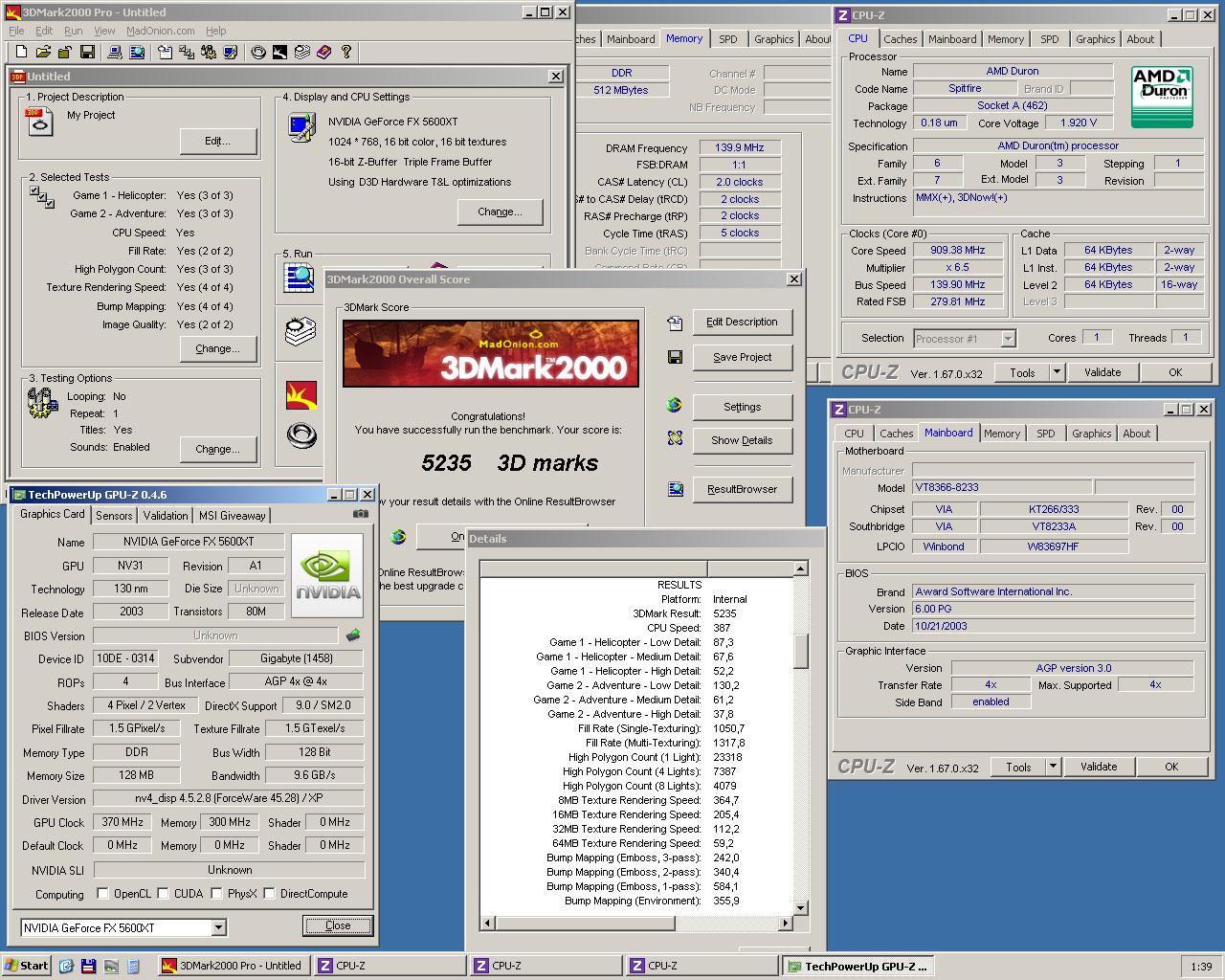Image resolution: width=1225 pixels, height=980 pixels.
Task: Enable the CUDA checkbox in GPU-Z
Action: [x=164, y=894]
